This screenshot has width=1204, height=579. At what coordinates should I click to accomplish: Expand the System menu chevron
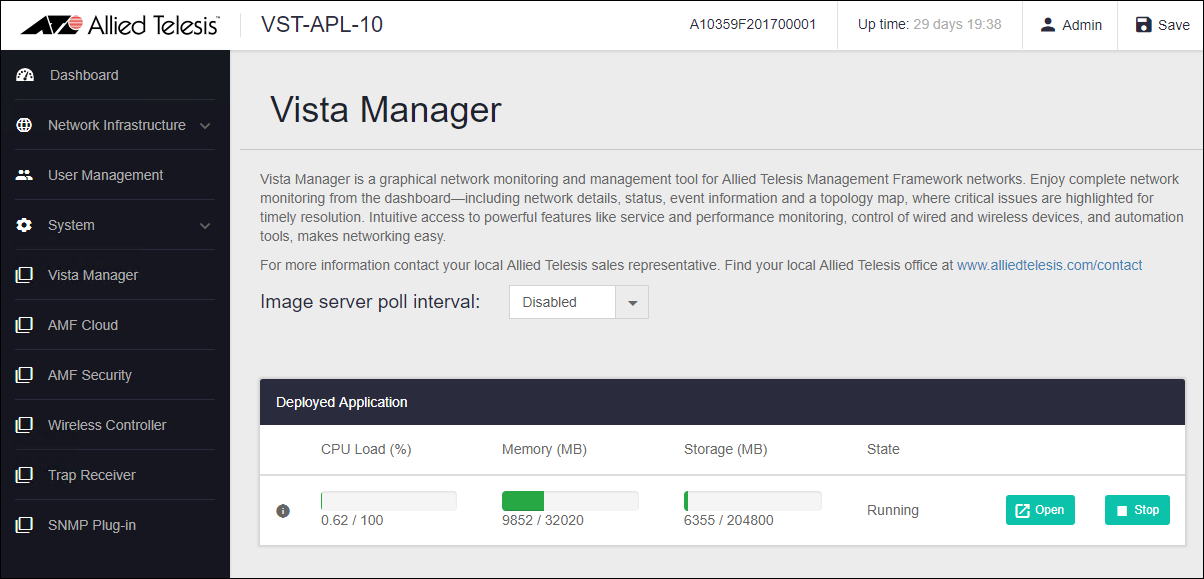pos(205,226)
